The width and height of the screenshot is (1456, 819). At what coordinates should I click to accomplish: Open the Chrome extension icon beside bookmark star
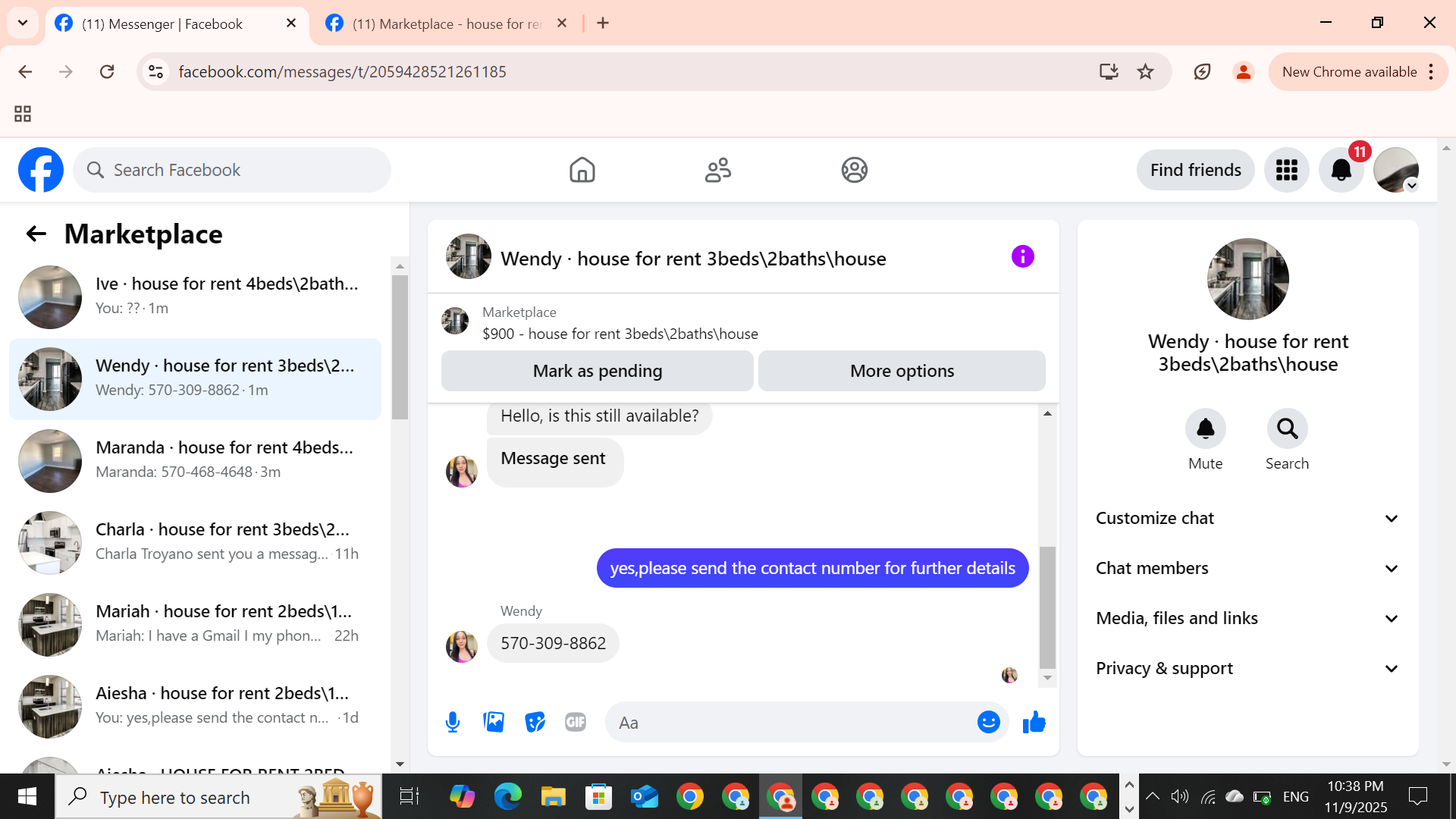1202,71
